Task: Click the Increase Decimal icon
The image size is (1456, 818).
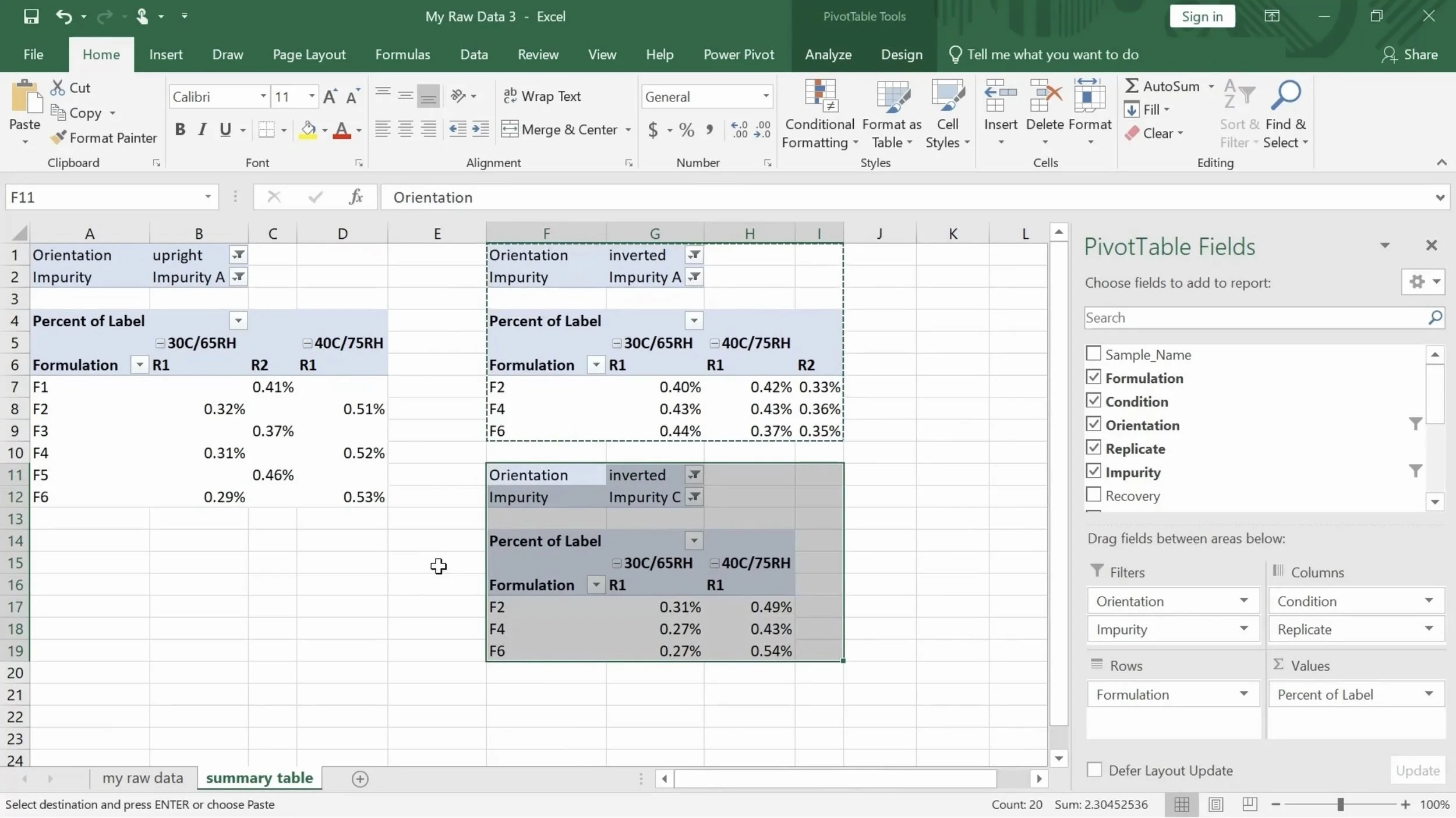Action: 740,129
